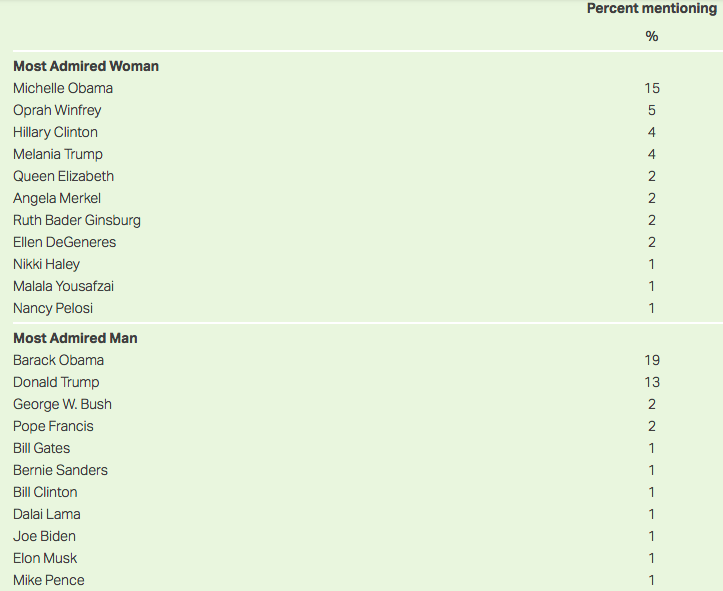Click on Hillary Clinton in the table
Viewport: 723px width, 591px height.
click(x=55, y=132)
